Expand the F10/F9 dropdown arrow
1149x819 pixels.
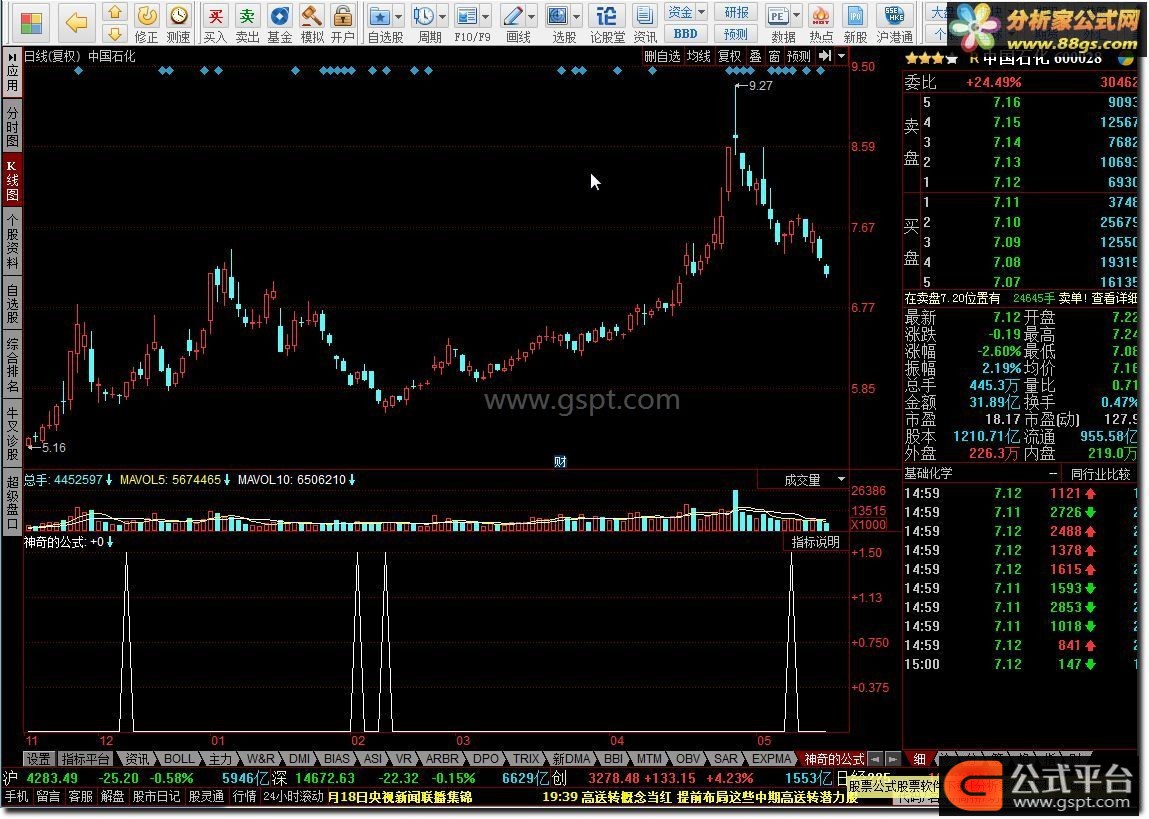pos(486,16)
